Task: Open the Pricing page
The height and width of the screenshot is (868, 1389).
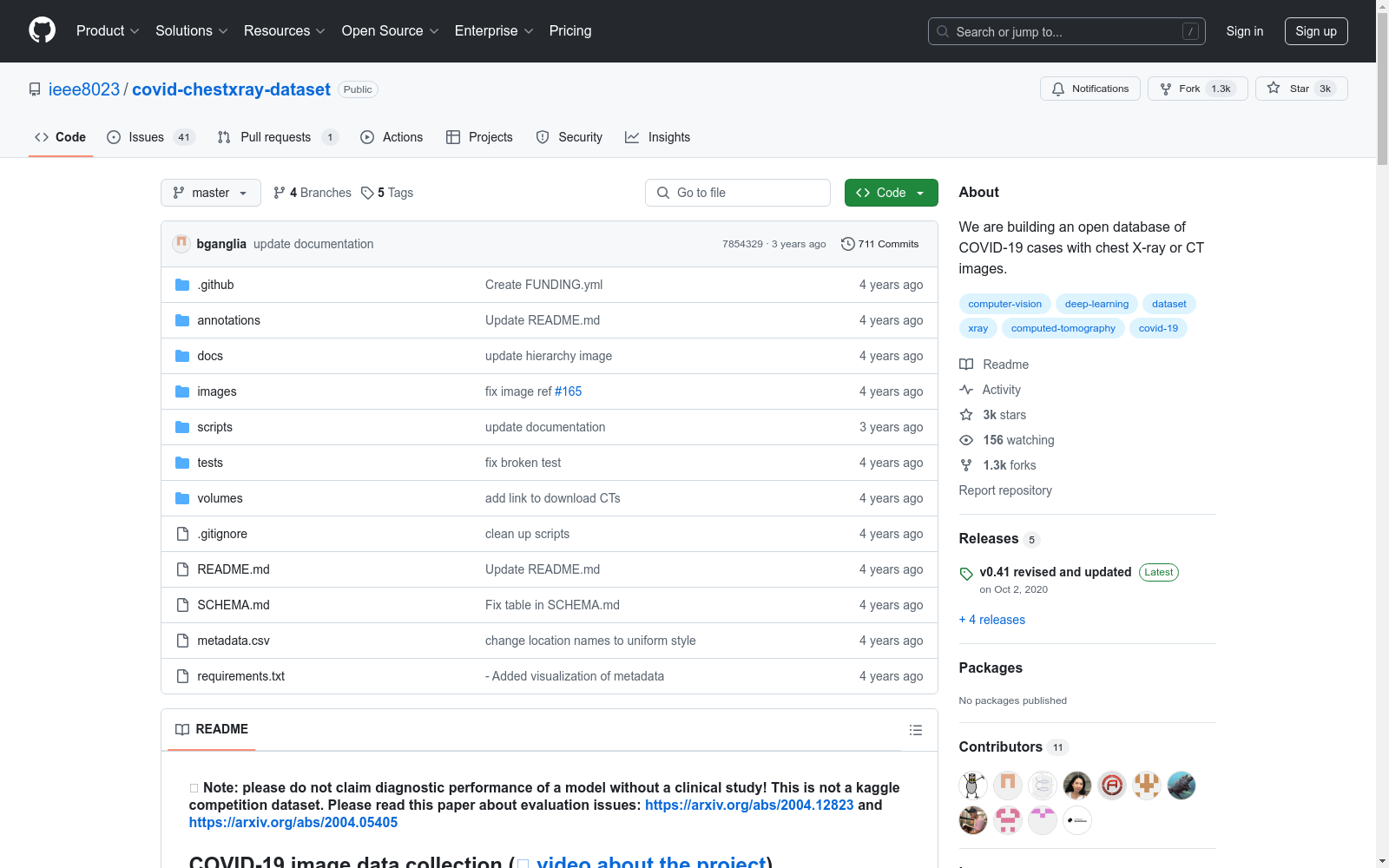Action: (x=570, y=31)
